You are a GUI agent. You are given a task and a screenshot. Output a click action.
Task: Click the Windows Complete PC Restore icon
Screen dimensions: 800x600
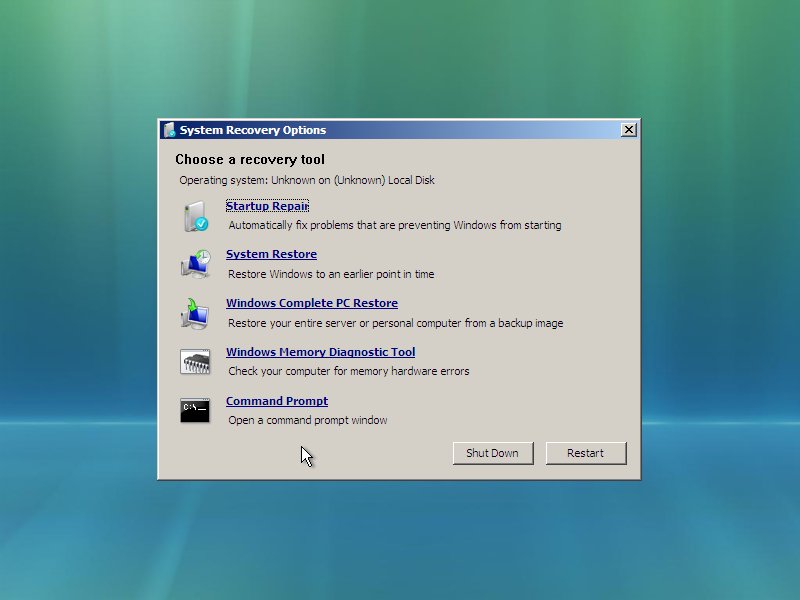click(x=195, y=313)
